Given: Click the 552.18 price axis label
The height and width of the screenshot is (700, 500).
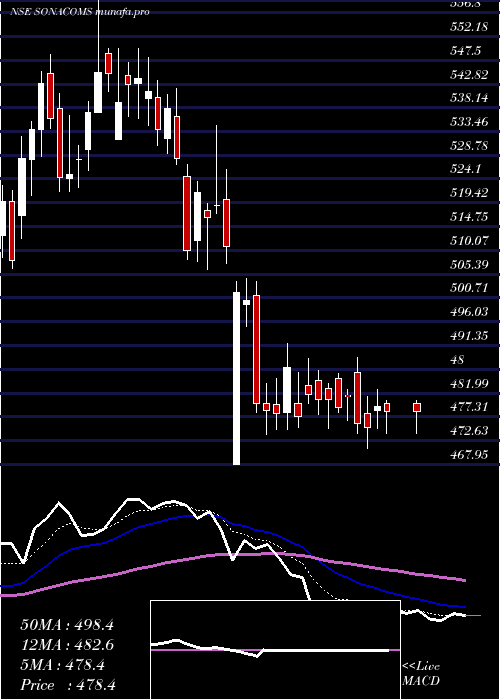Looking at the screenshot, I should coord(468,27).
